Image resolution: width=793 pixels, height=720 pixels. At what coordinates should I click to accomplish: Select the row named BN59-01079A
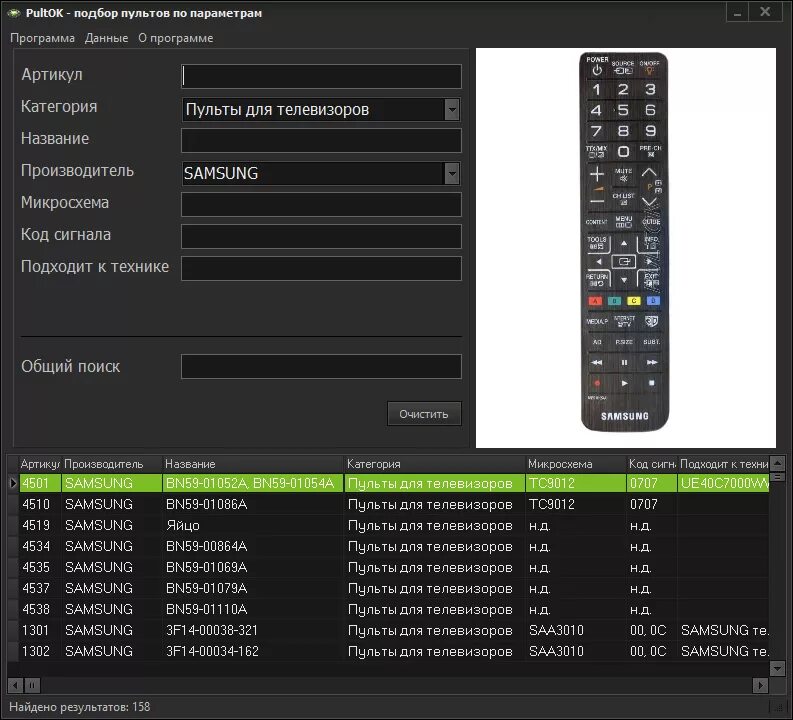pyautogui.click(x=394, y=588)
